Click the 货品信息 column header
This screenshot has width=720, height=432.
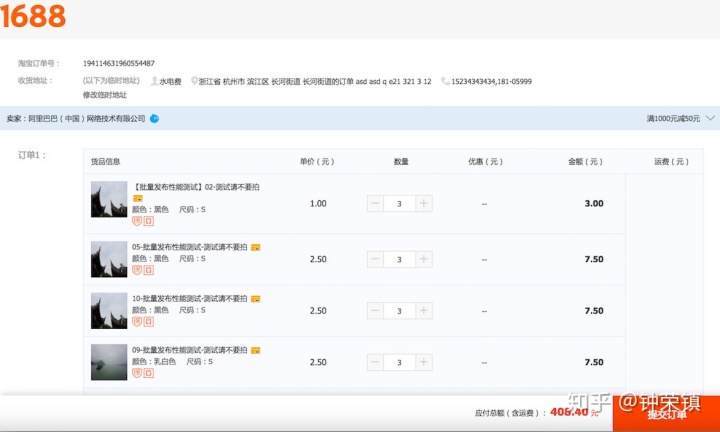[106, 162]
